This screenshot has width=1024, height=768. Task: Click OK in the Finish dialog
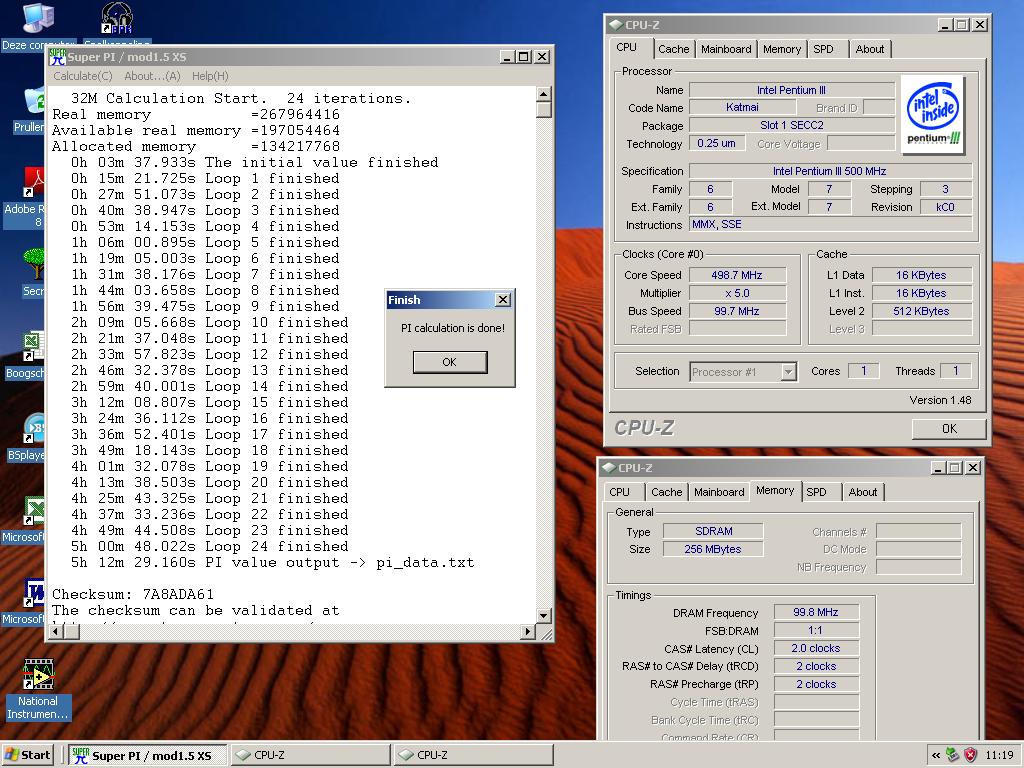pos(450,362)
